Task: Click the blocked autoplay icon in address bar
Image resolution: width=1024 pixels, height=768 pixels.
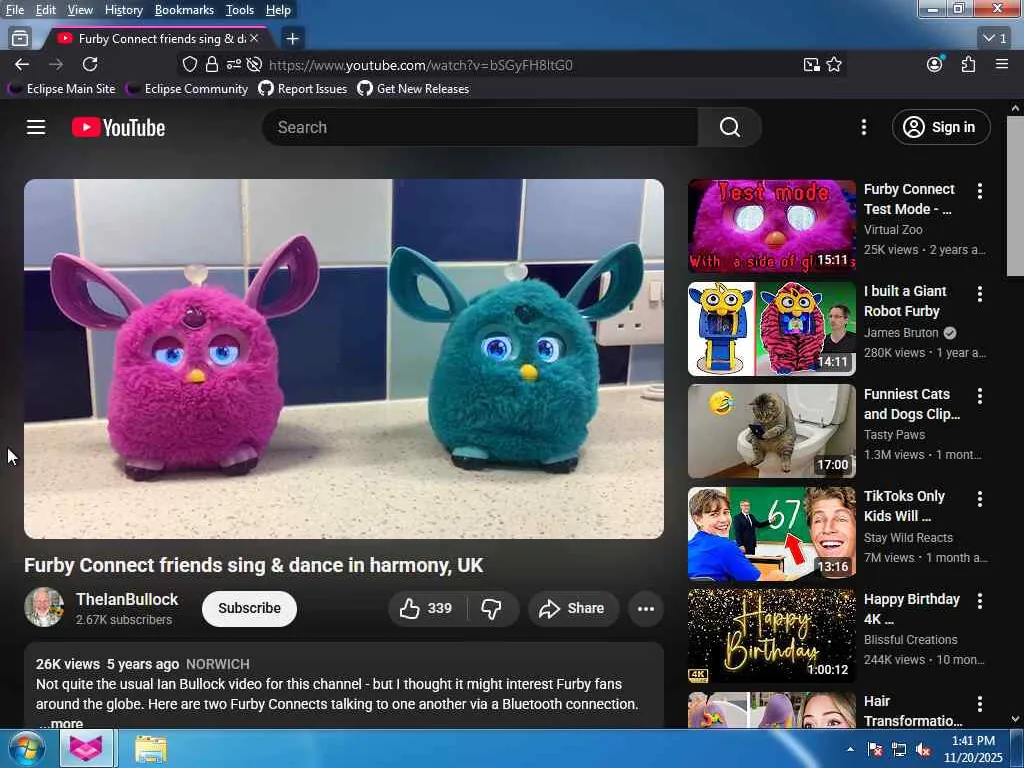Action: tap(254, 65)
